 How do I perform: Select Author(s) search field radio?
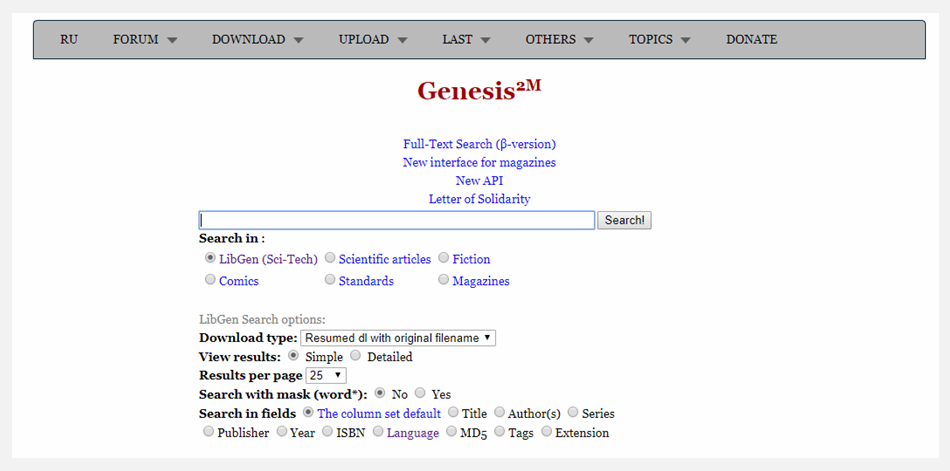point(499,412)
